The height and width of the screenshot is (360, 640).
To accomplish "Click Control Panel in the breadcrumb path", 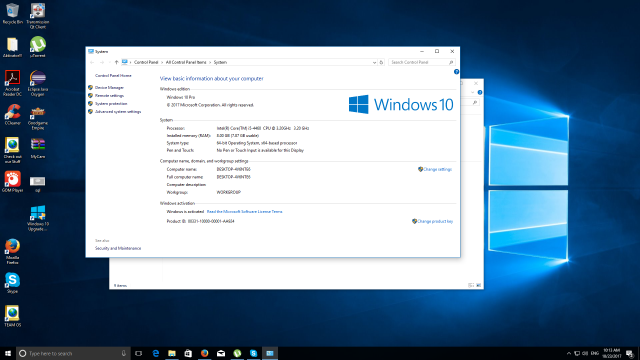I will (146, 62).
